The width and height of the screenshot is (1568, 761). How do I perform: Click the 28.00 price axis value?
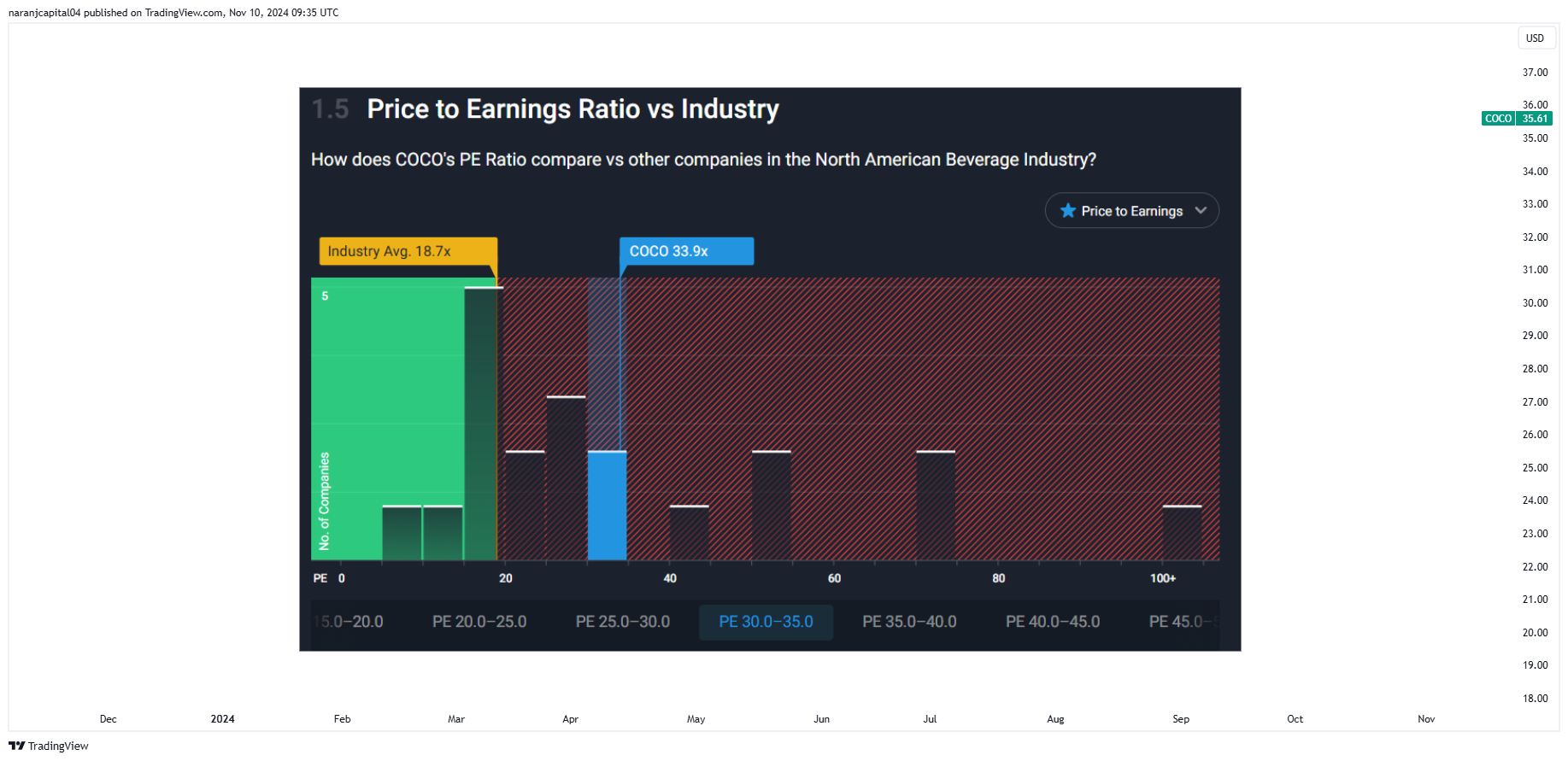[x=1535, y=369]
